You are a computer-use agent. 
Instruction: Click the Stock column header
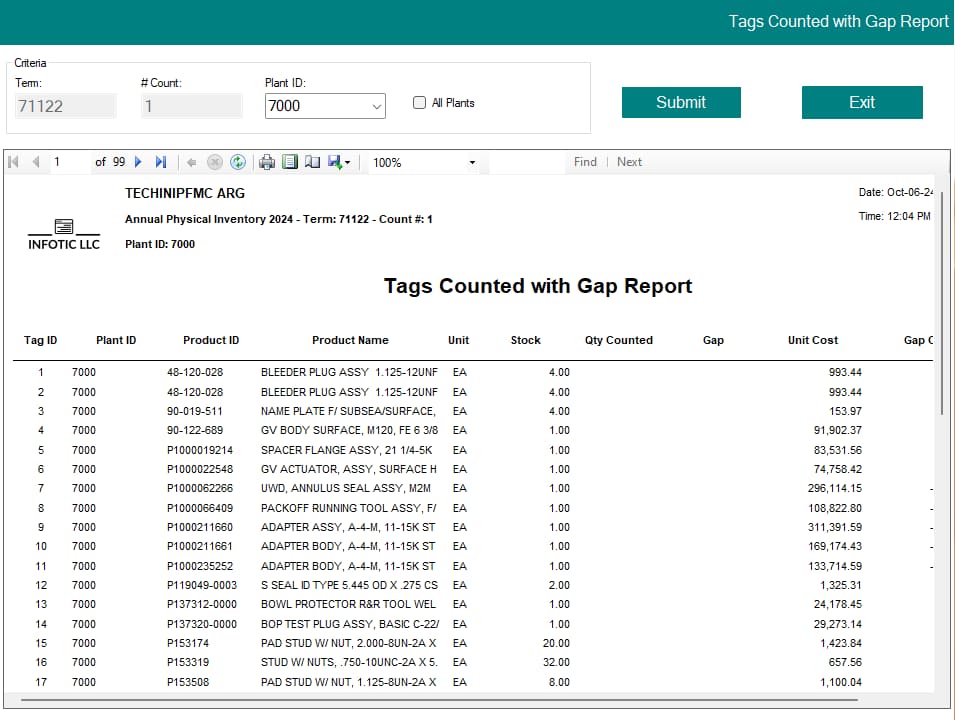click(525, 341)
